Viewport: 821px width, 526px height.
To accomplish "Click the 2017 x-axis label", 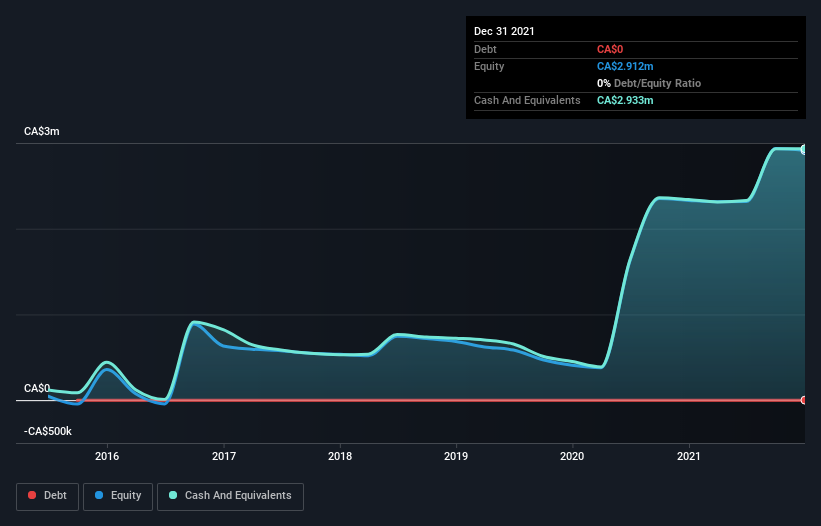I will (224, 456).
